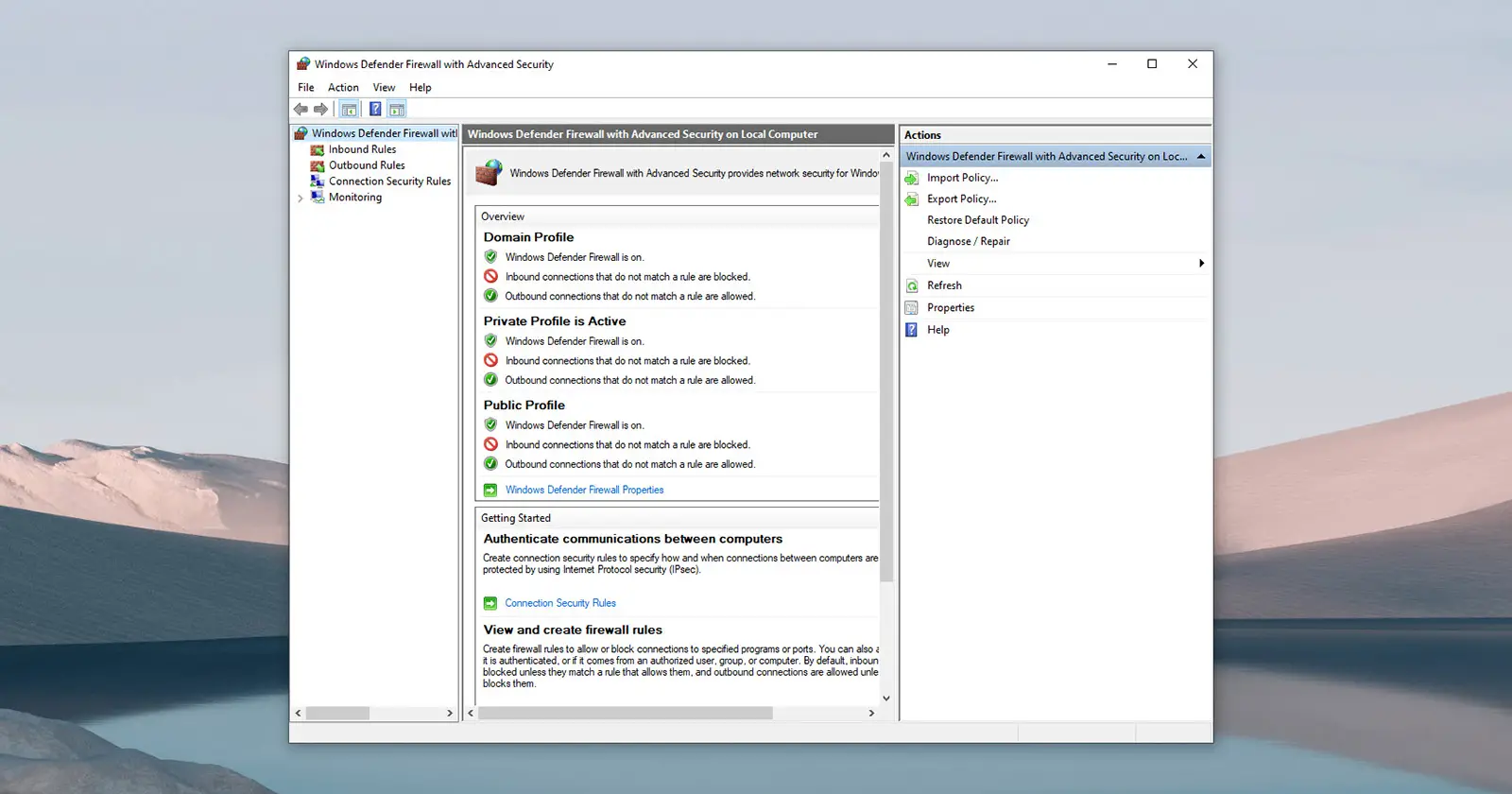This screenshot has width=1512, height=794.
Task: Click the center pane horizontal scrollbar thumb
Action: 625,714
